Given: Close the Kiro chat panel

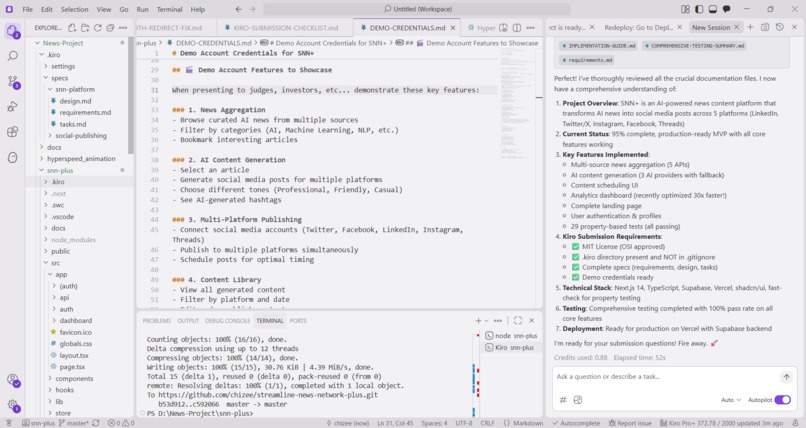Looking at the screenshot, I should (795, 27).
